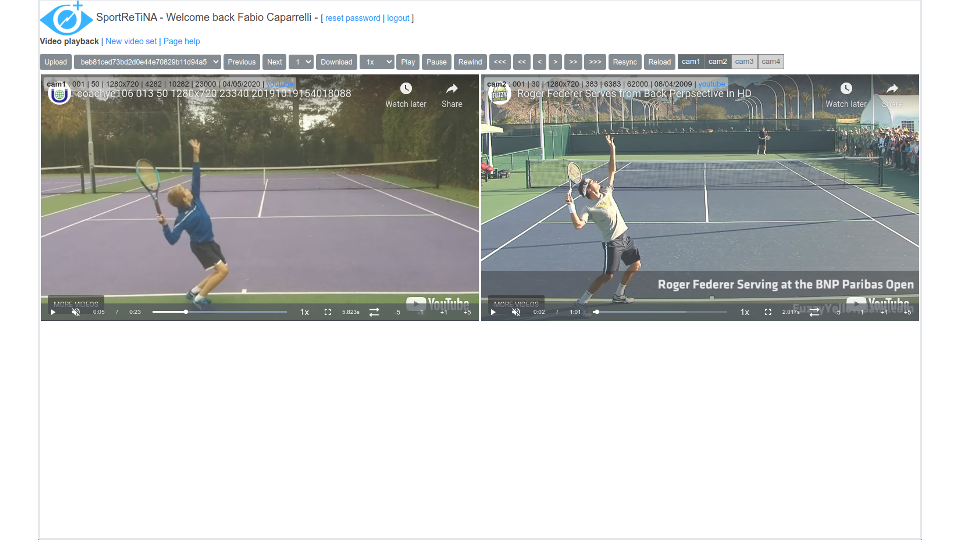960x540 pixels.
Task: Click MORE VIDEOS on left player
Action: pyautogui.click(x=76, y=304)
